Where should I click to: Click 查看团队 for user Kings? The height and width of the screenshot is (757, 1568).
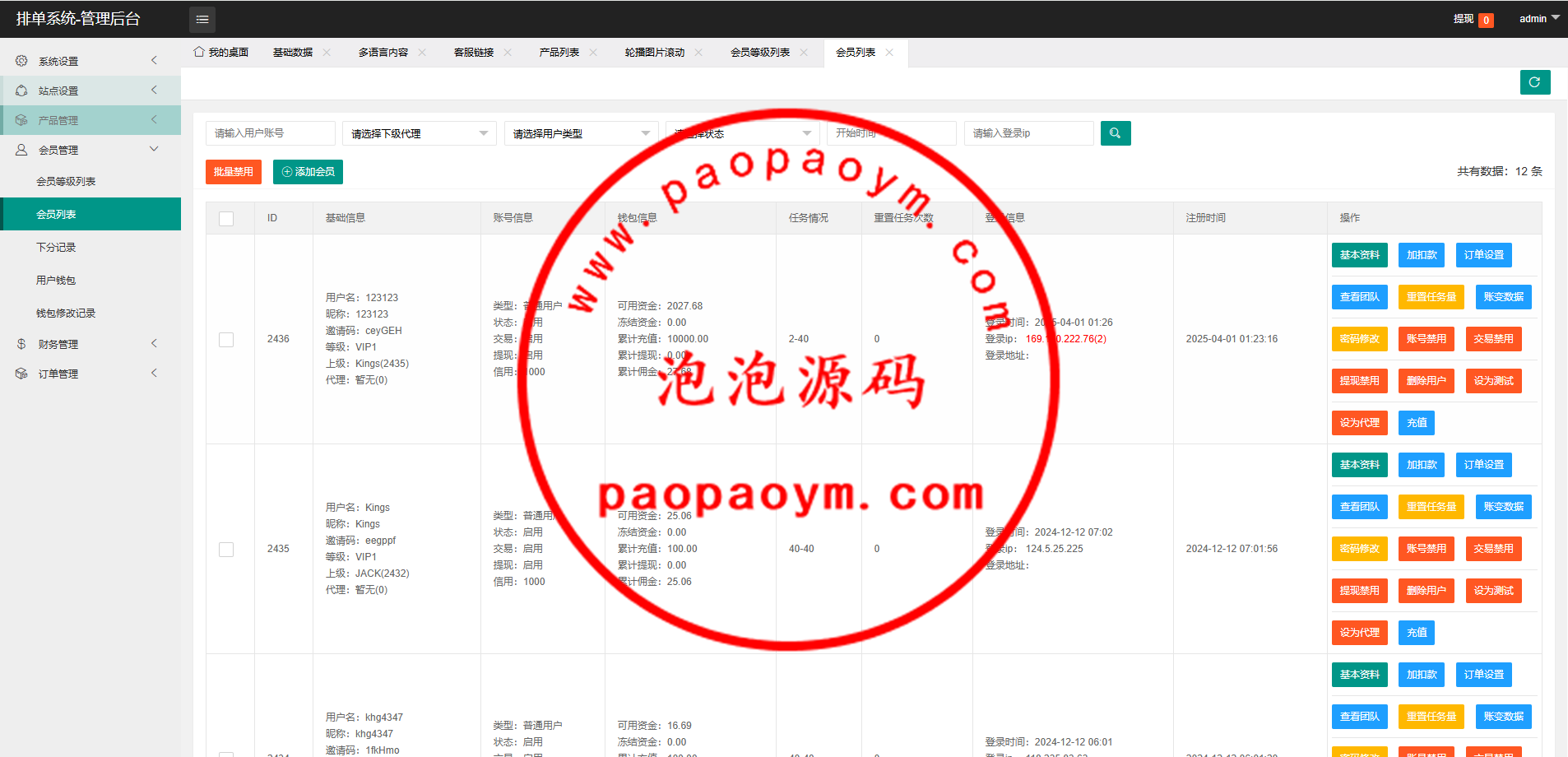(1360, 507)
